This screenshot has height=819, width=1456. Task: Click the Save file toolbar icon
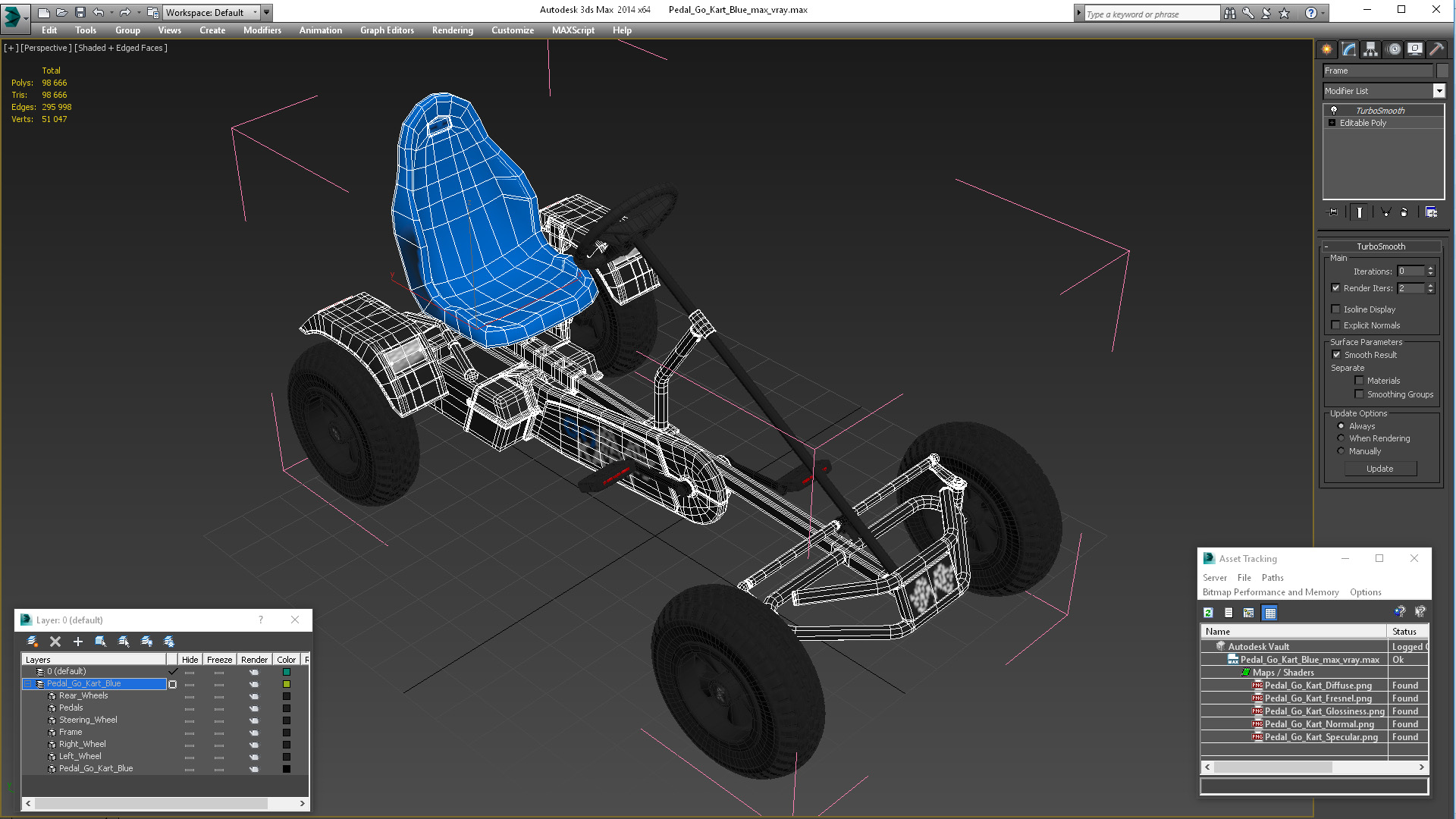80,12
